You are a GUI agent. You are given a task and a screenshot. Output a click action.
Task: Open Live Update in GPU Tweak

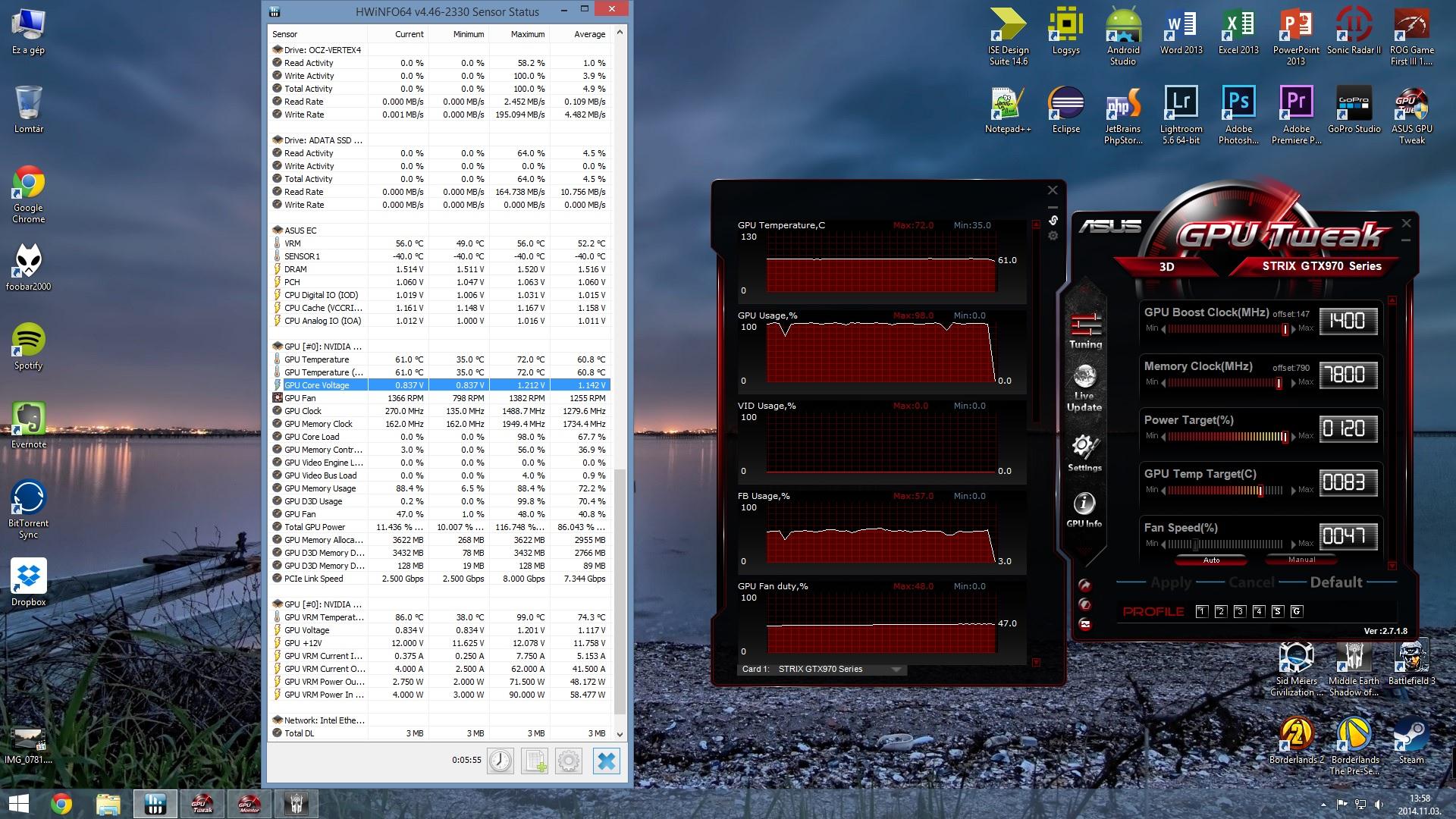(x=1084, y=388)
